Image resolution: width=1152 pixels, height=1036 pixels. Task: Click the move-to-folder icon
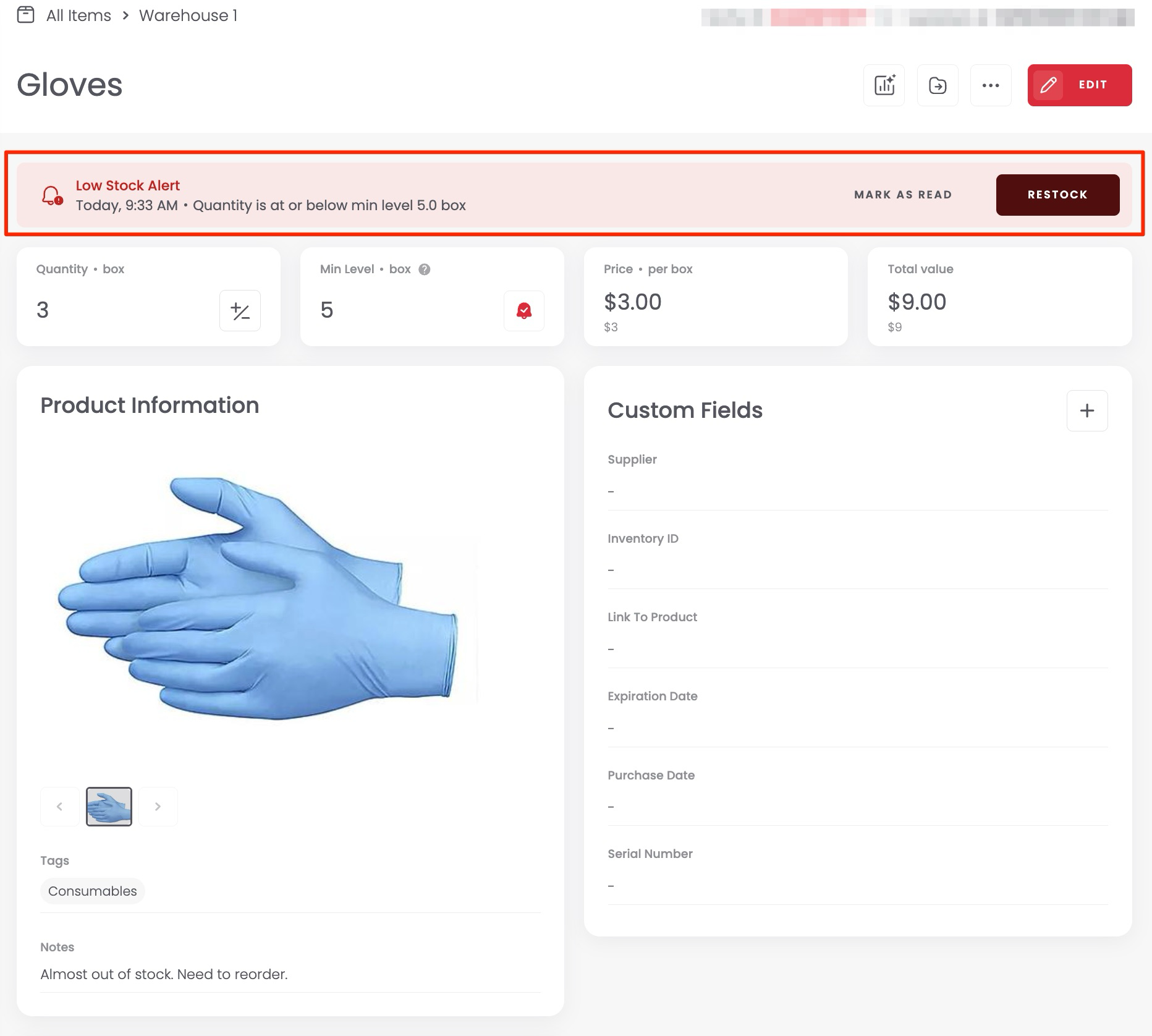938,85
